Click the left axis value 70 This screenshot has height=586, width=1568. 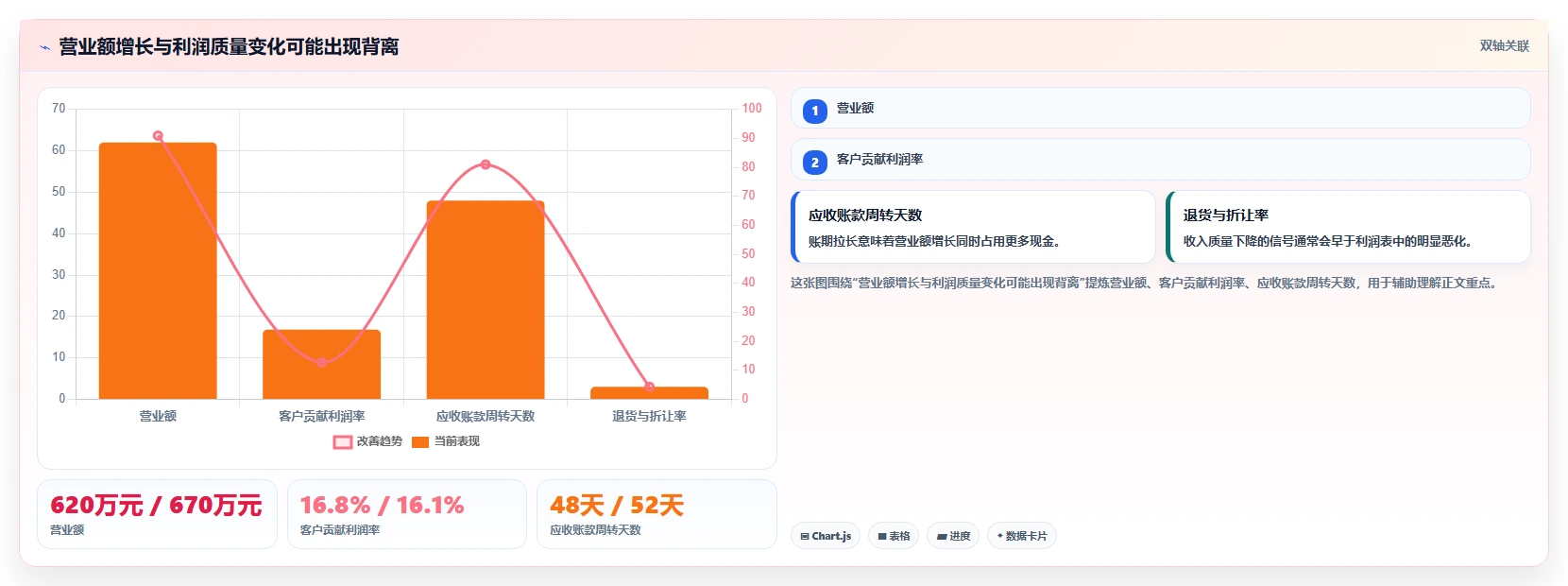(59, 109)
